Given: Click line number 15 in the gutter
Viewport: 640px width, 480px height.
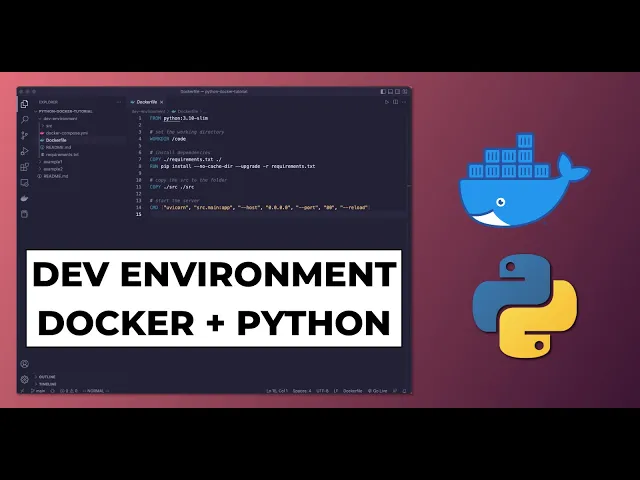Looking at the screenshot, I should pyautogui.click(x=139, y=214).
